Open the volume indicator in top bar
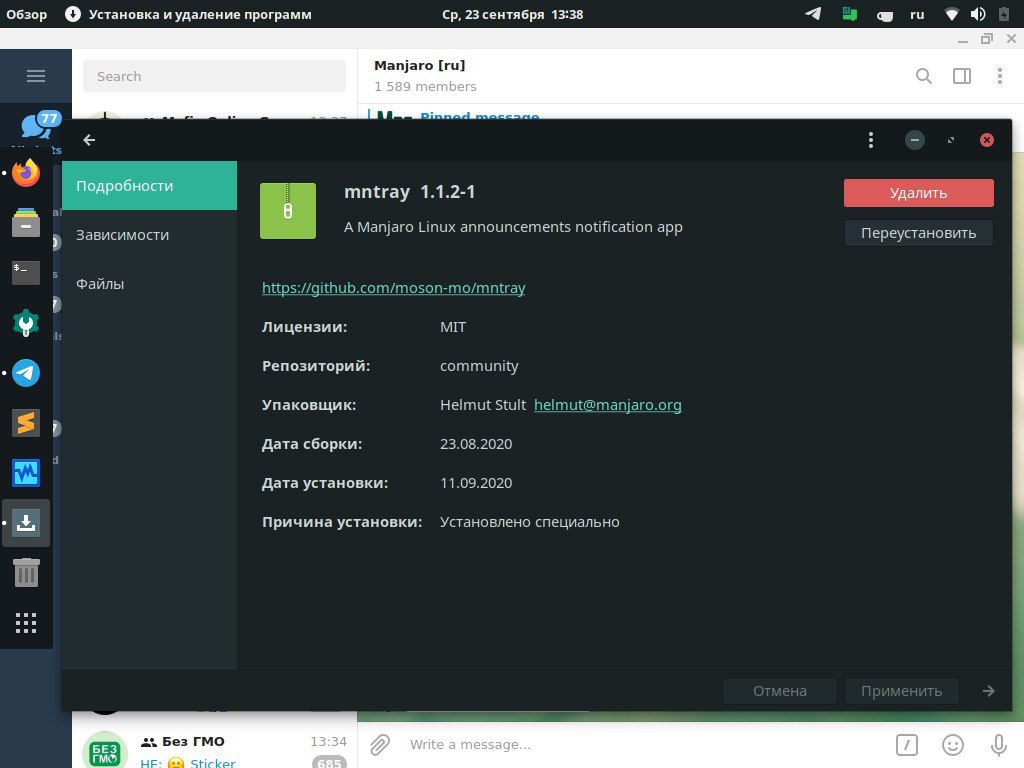The width and height of the screenshot is (1024, 768). click(978, 14)
